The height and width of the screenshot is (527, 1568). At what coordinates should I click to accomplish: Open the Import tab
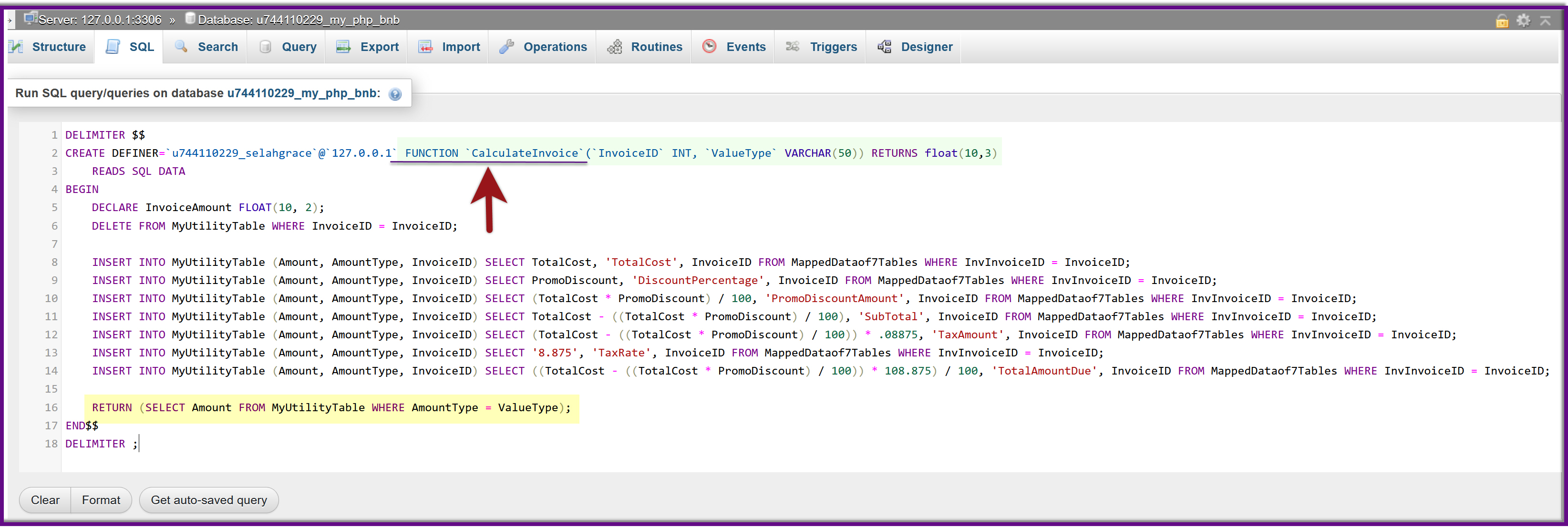tap(449, 47)
